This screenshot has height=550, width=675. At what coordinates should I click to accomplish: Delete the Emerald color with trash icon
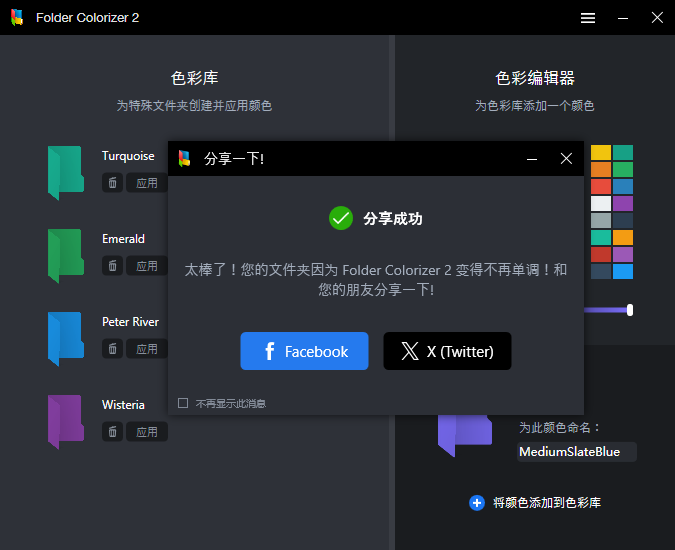tap(113, 266)
